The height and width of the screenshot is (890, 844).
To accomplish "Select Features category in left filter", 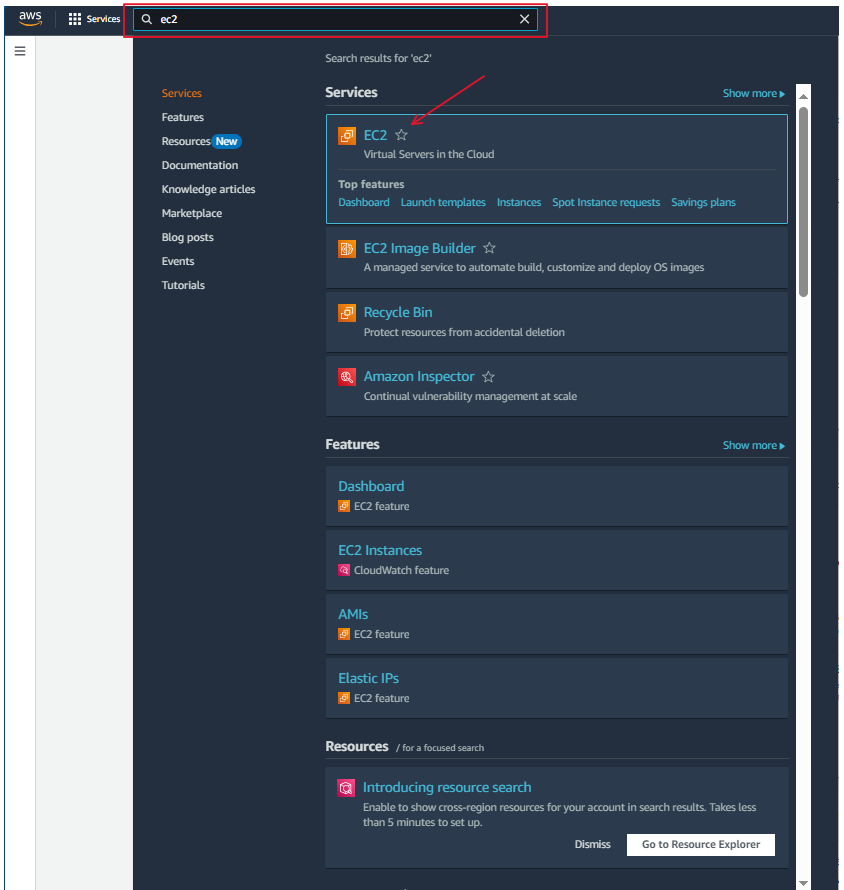I will click(183, 117).
